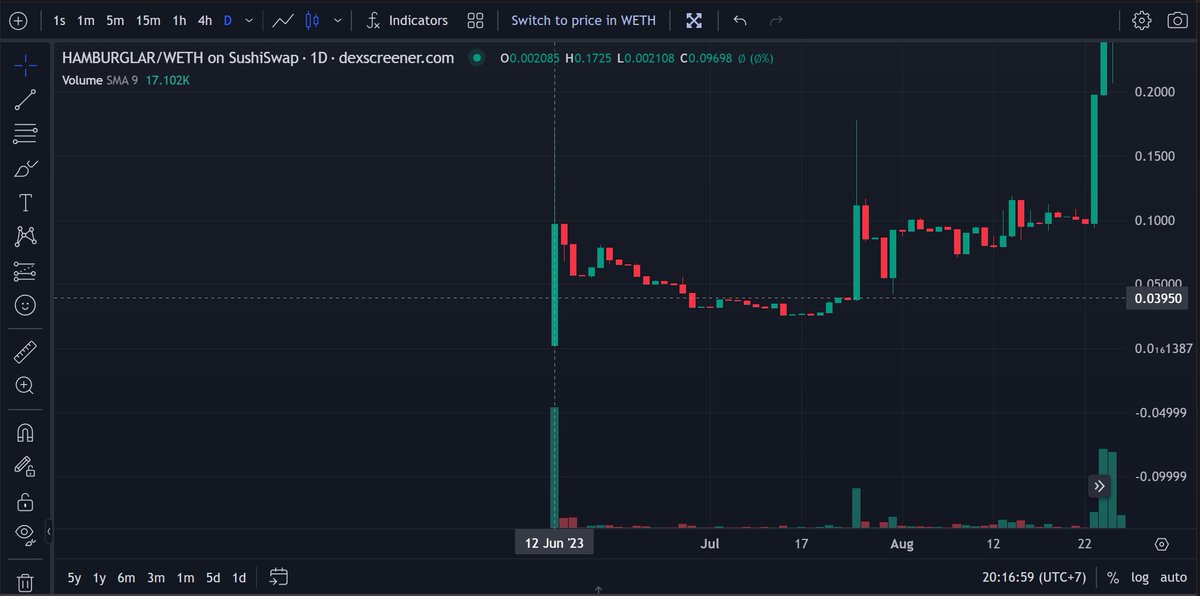Select the 5m timeframe
The image size is (1200, 596).
tap(115, 20)
